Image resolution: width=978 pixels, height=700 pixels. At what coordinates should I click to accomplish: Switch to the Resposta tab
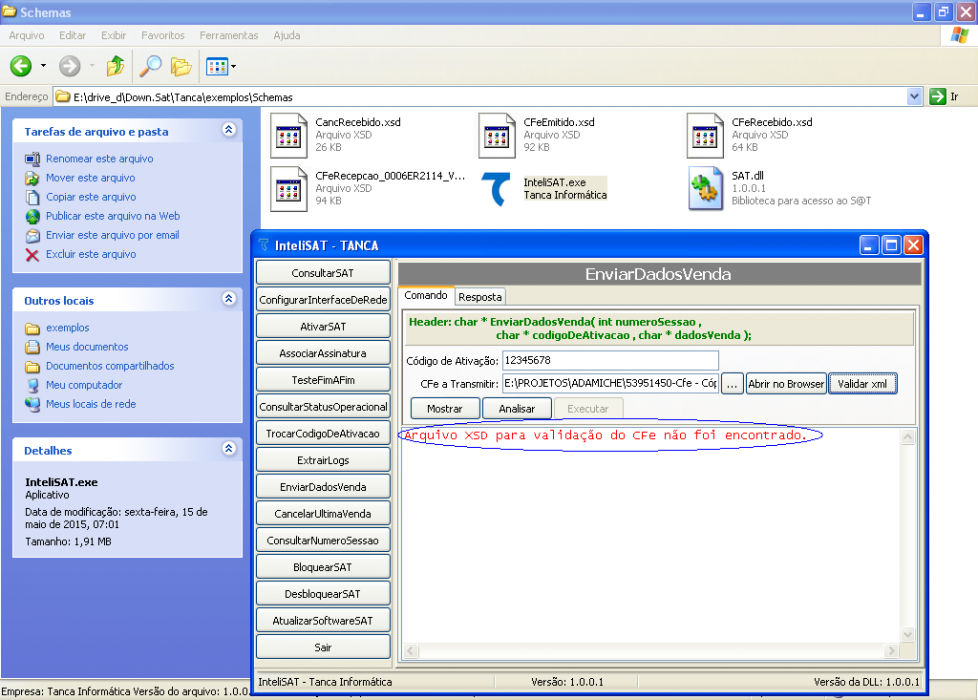(480, 297)
